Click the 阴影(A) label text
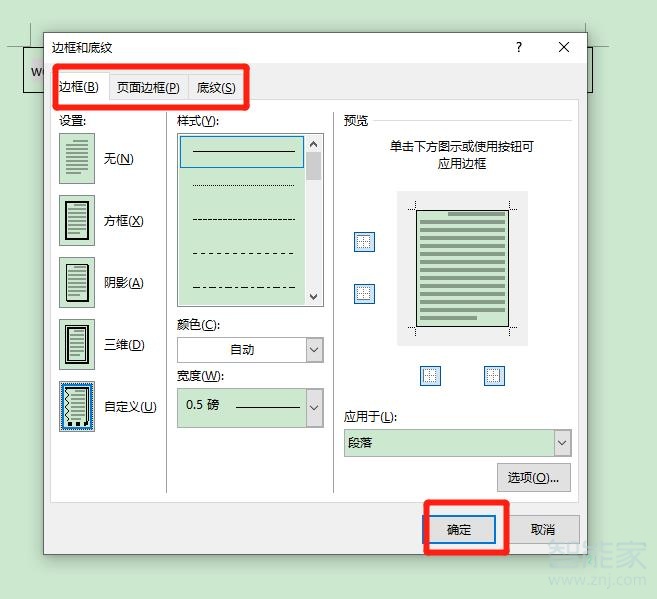The image size is (657, 599). [124, 283]
